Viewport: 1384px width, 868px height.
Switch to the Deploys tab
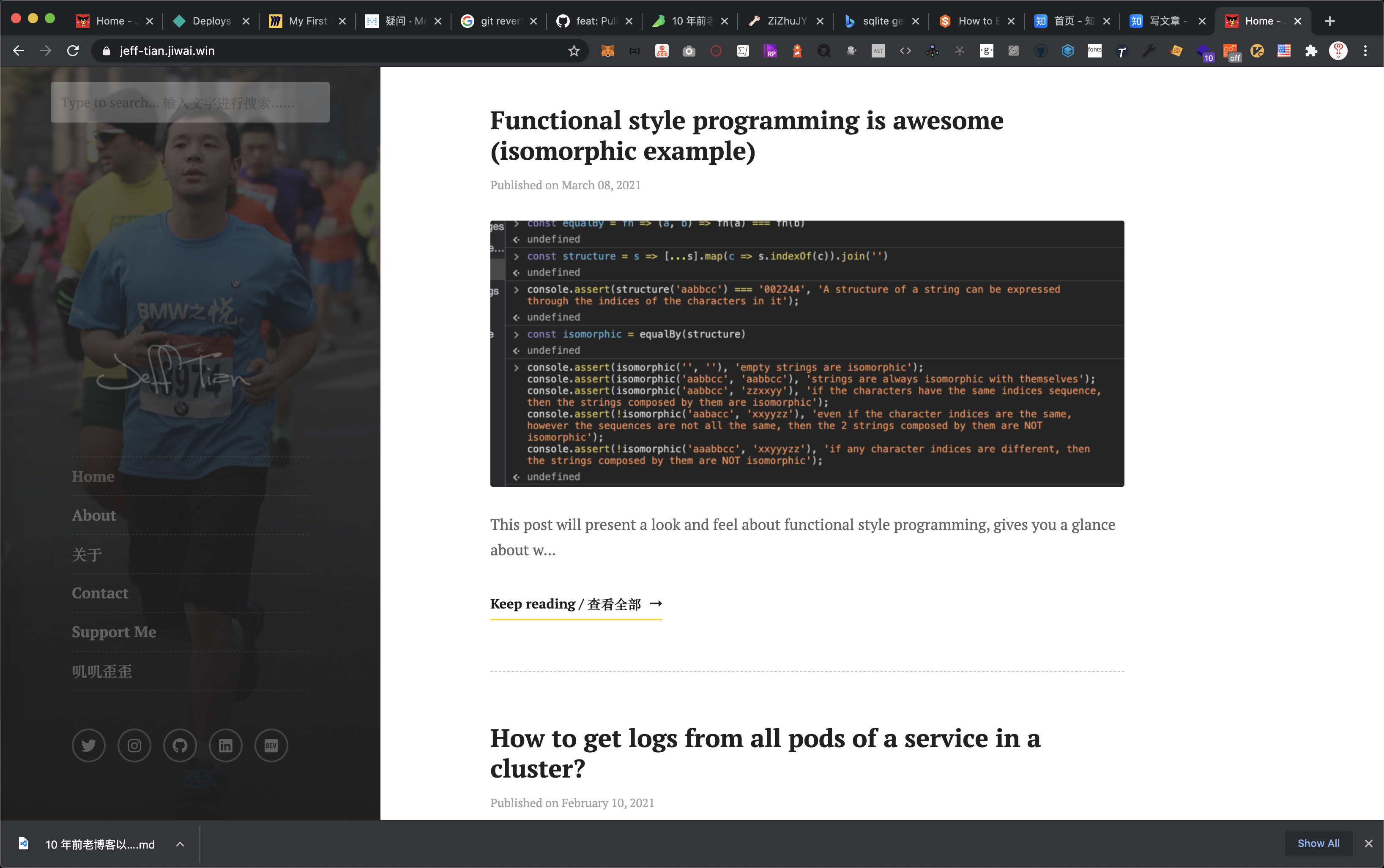[211, 21]
